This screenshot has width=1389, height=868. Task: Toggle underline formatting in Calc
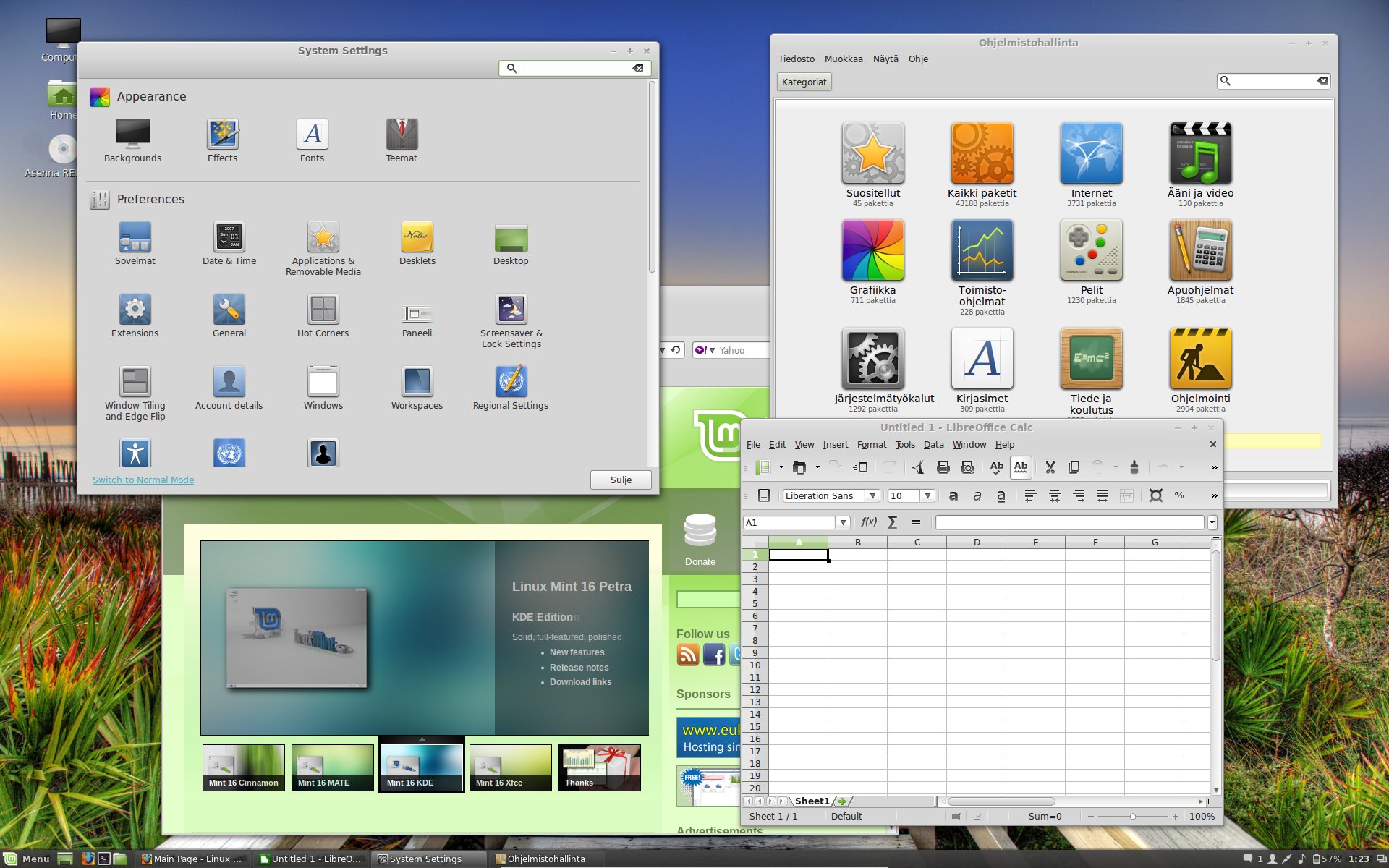tap(1001, 495)
